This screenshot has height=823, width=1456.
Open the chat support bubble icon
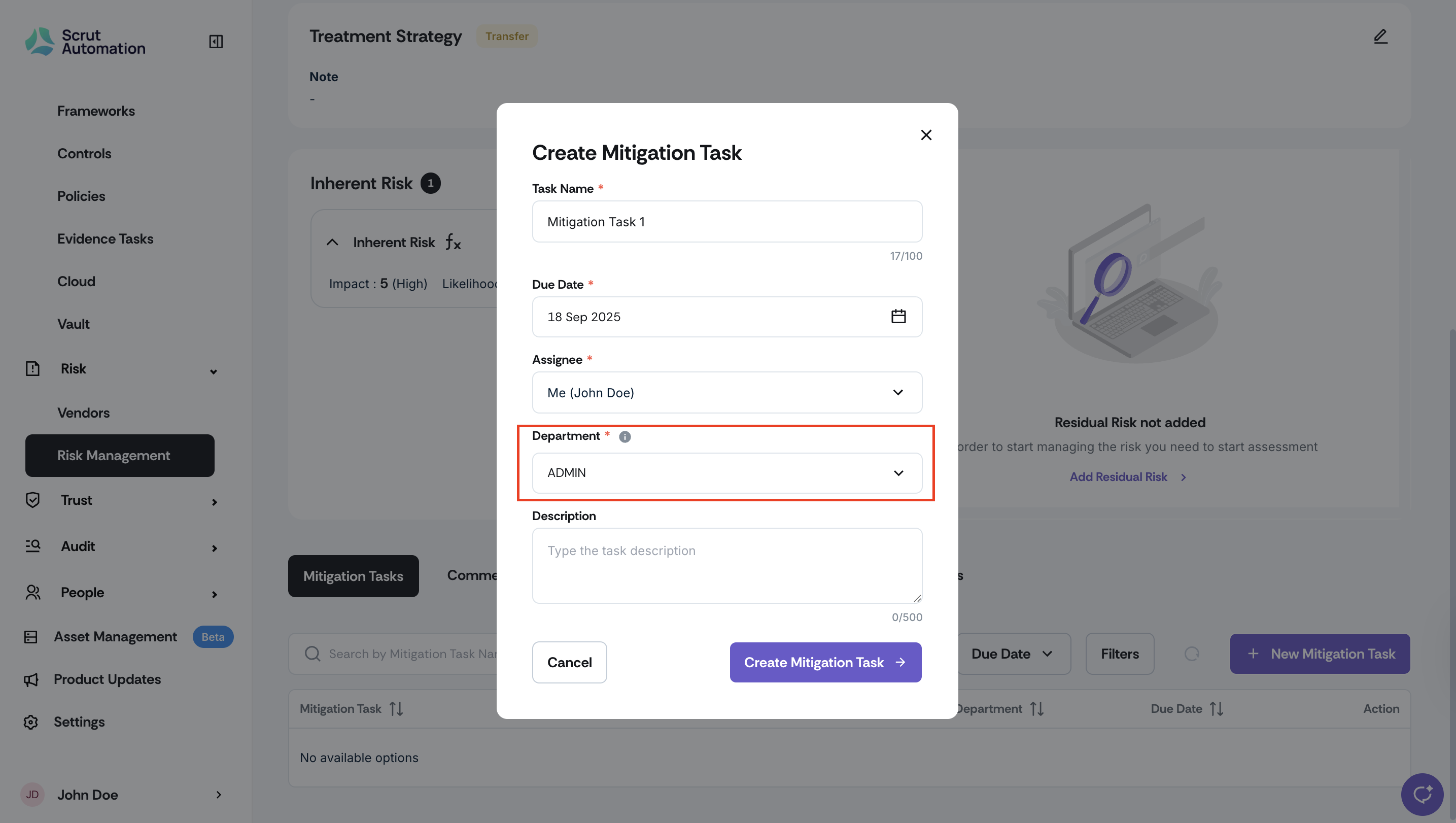pyautogui.click(x=1422, y=794)
